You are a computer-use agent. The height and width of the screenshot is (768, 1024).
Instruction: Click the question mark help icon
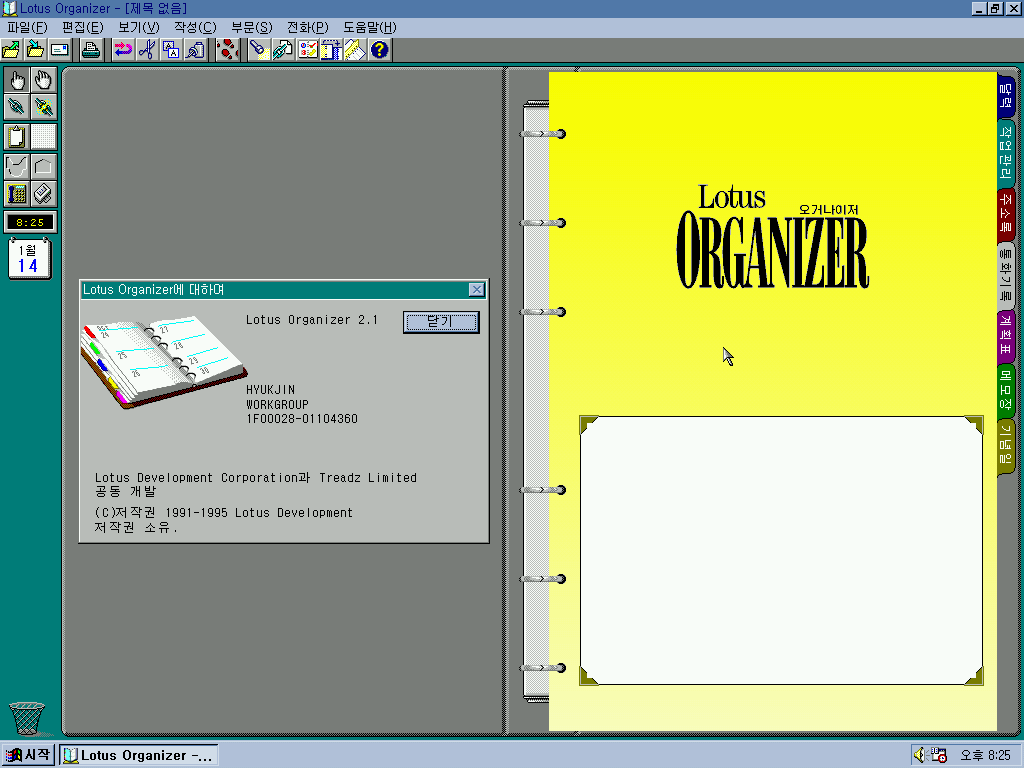pos(379,50)
